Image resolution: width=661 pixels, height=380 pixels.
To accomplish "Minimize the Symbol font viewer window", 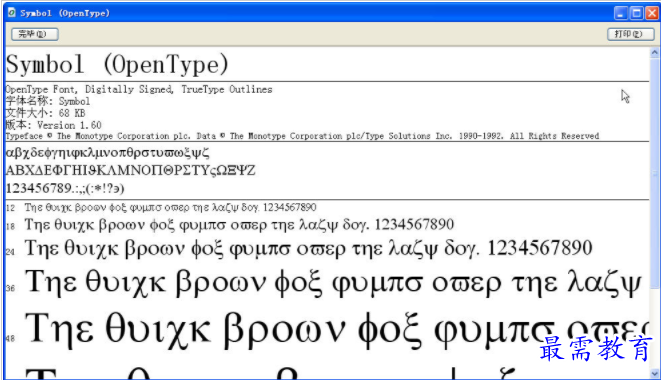I will (x=621, y=13).
